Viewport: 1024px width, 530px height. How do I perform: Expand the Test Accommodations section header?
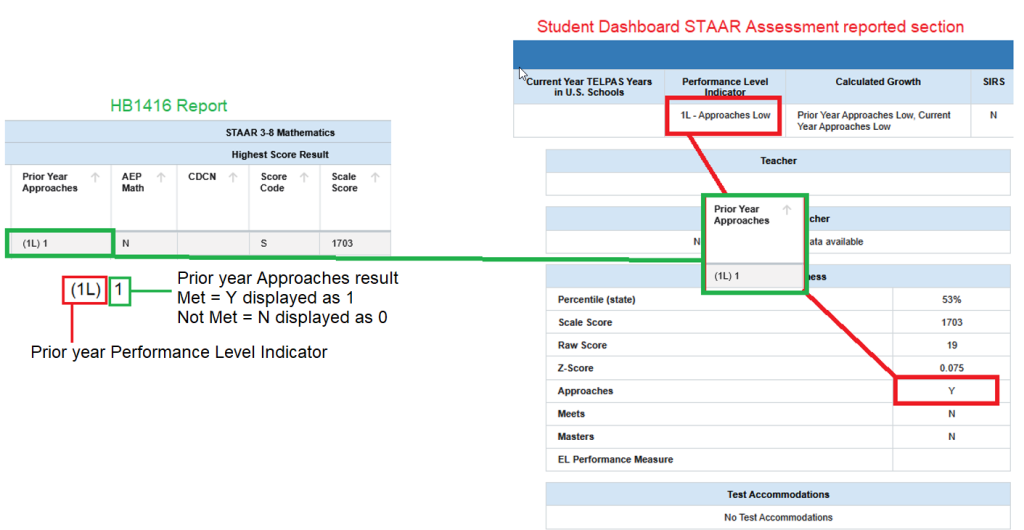click(x=778, y=494)
